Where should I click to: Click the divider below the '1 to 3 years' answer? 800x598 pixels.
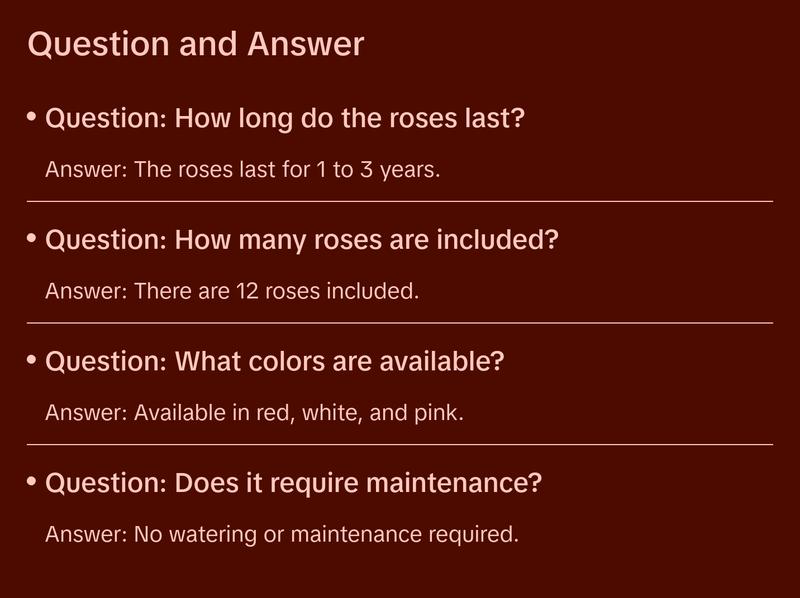(400, 201)
